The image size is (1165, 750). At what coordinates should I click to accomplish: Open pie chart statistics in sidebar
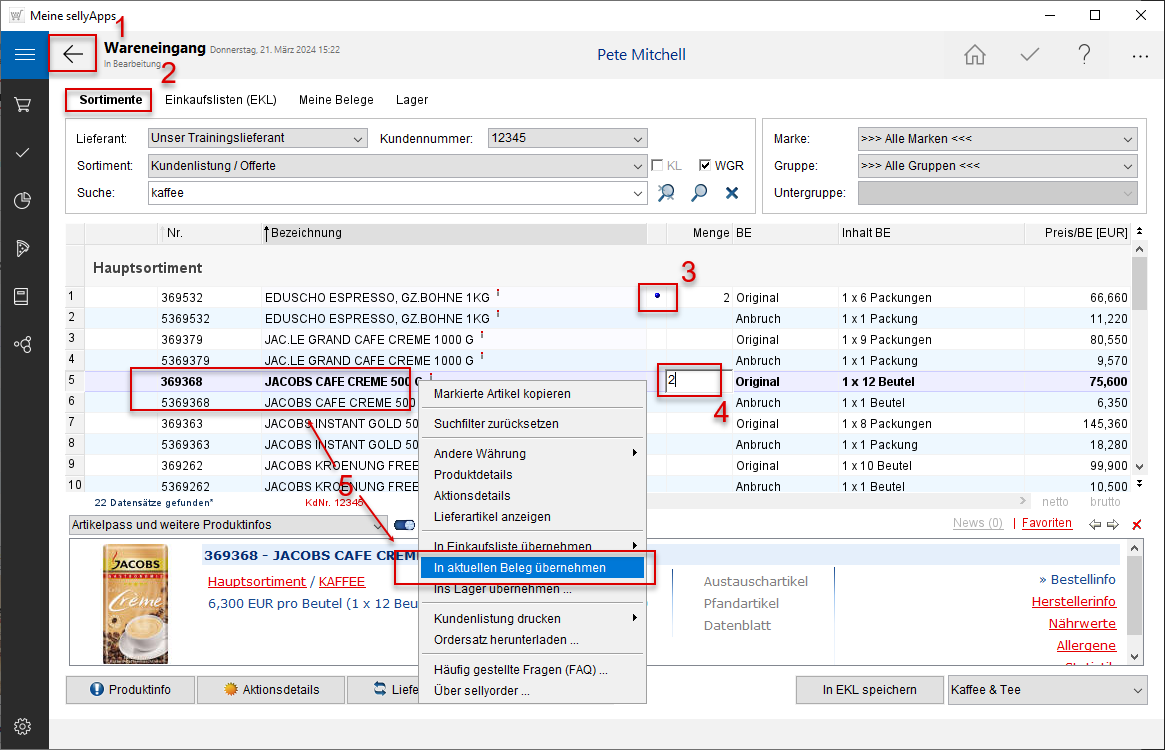24,201
